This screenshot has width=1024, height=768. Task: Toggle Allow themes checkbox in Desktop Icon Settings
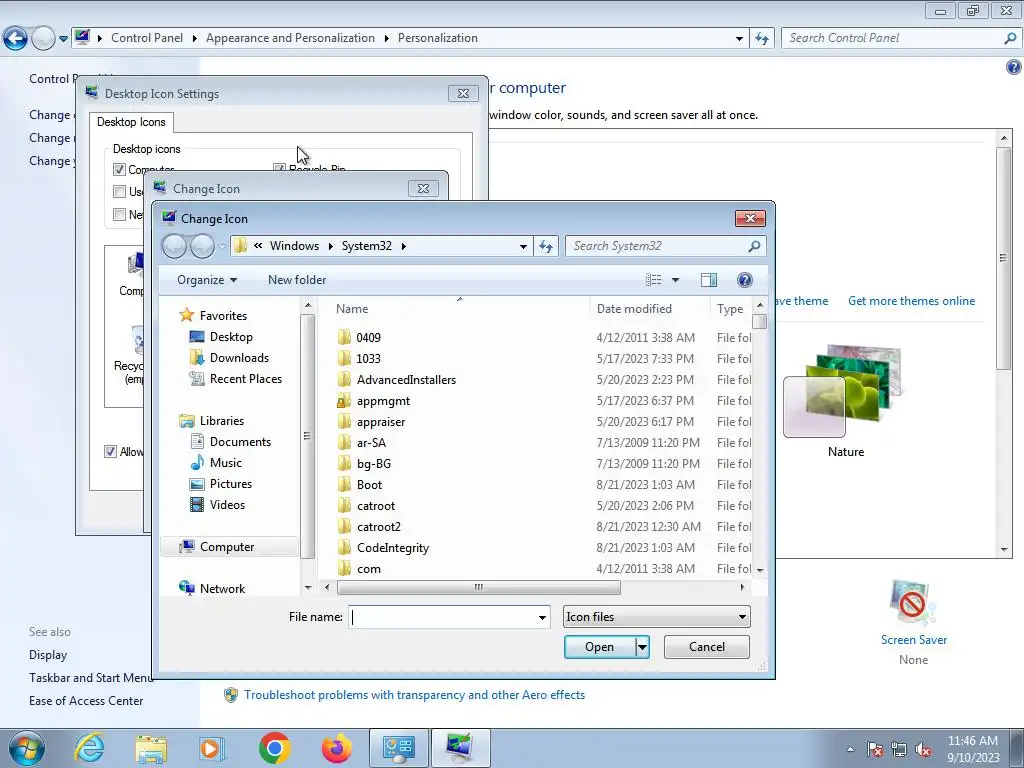110,451
